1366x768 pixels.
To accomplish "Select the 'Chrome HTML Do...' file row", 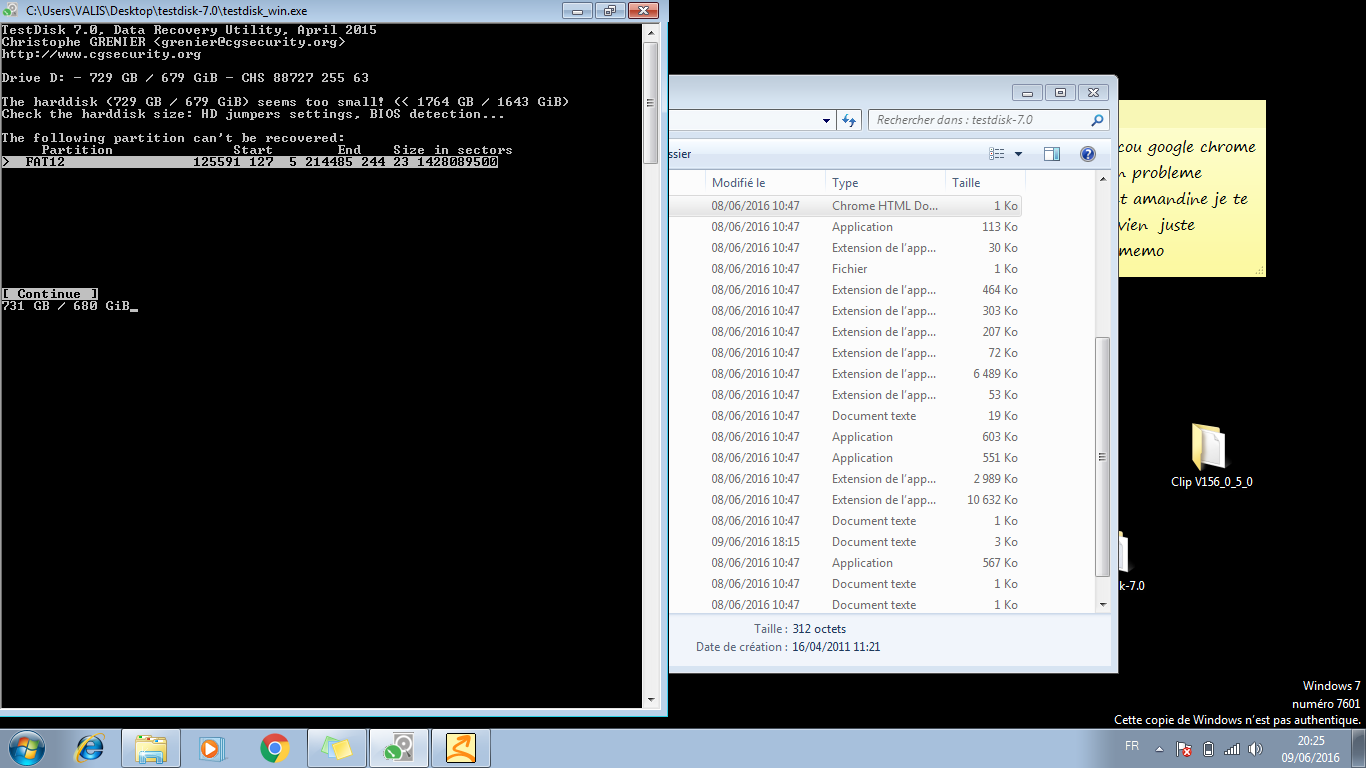I will 847,206.
